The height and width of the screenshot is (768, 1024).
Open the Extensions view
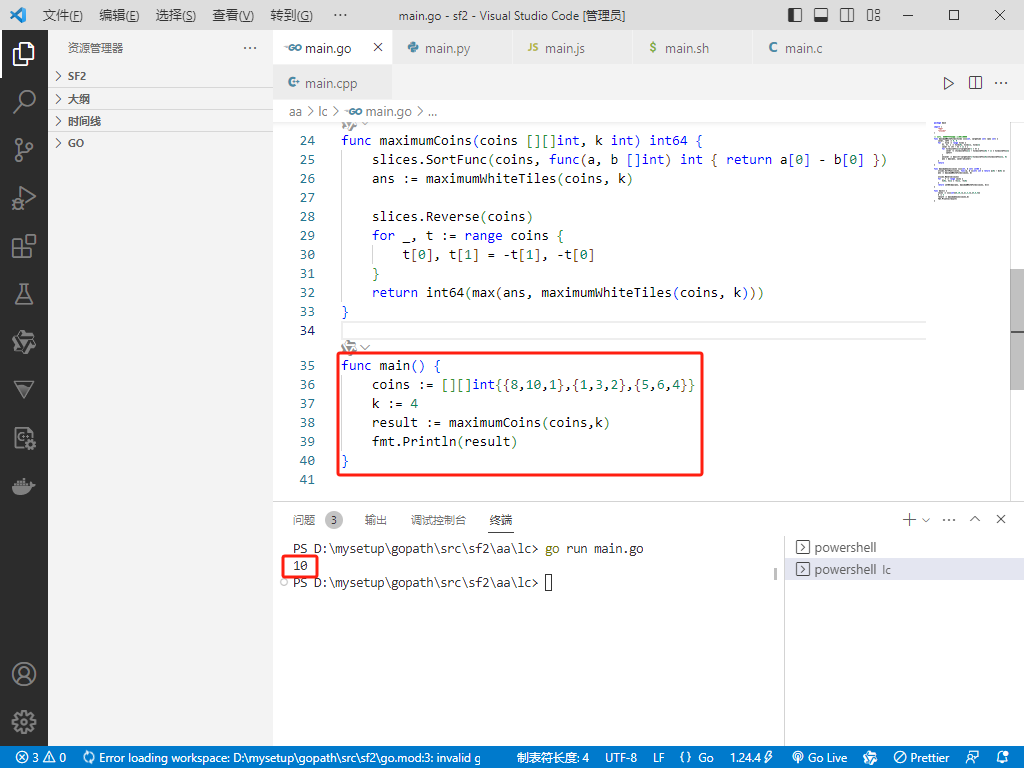(24, 246)
